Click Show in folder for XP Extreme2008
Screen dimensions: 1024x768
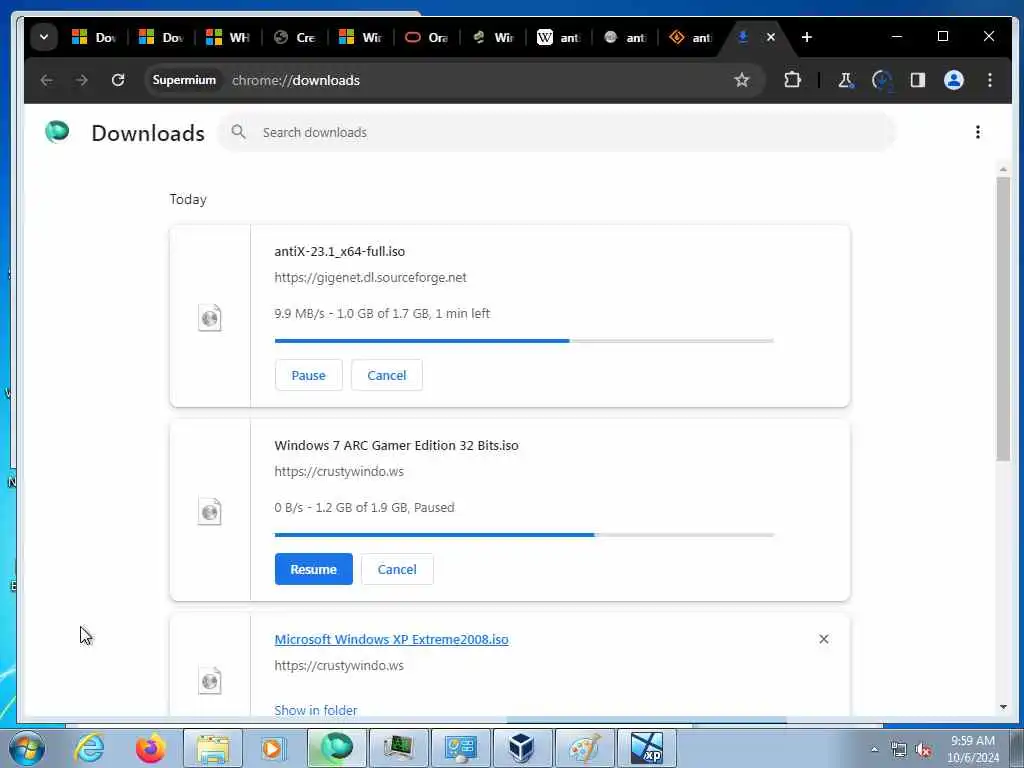315,710
